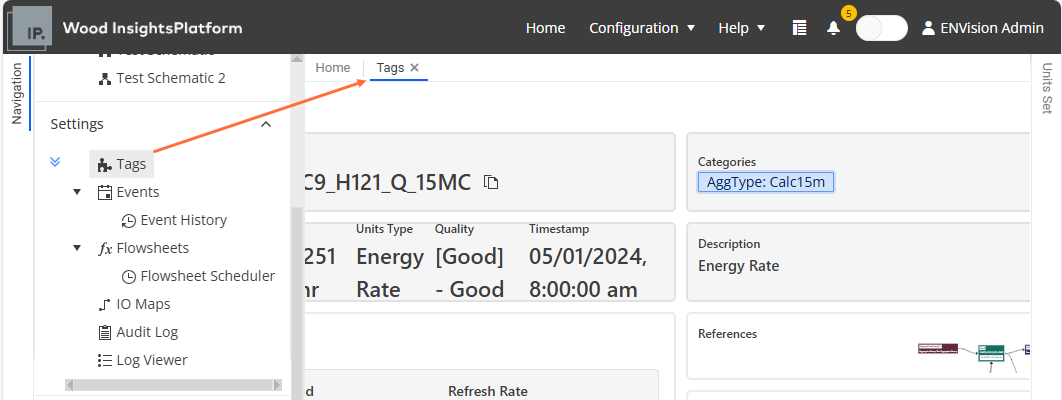Switch to the Home page tab
1062x400 pixels.
pos(333,68)
